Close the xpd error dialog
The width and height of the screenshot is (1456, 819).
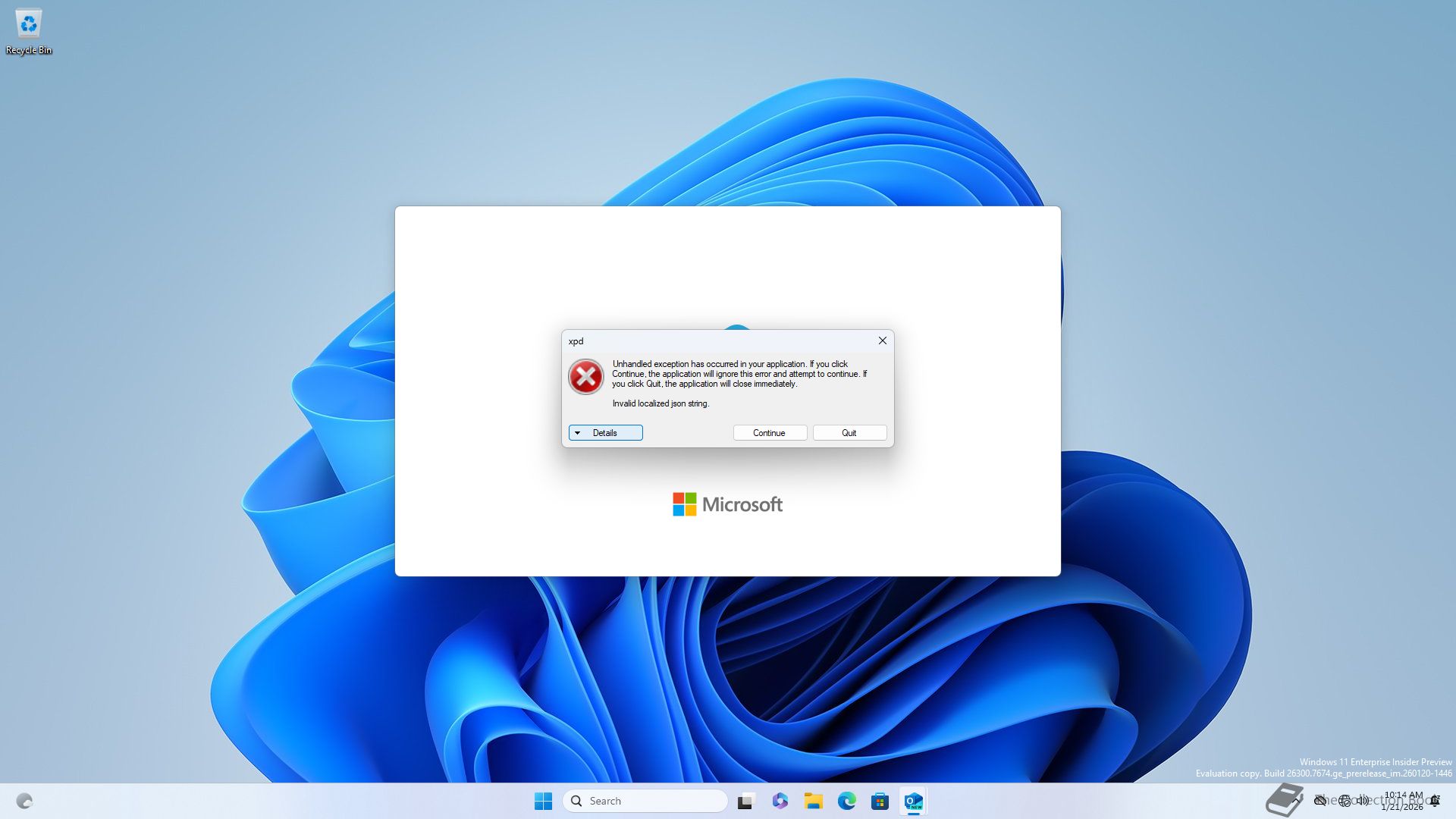[882, 341]
